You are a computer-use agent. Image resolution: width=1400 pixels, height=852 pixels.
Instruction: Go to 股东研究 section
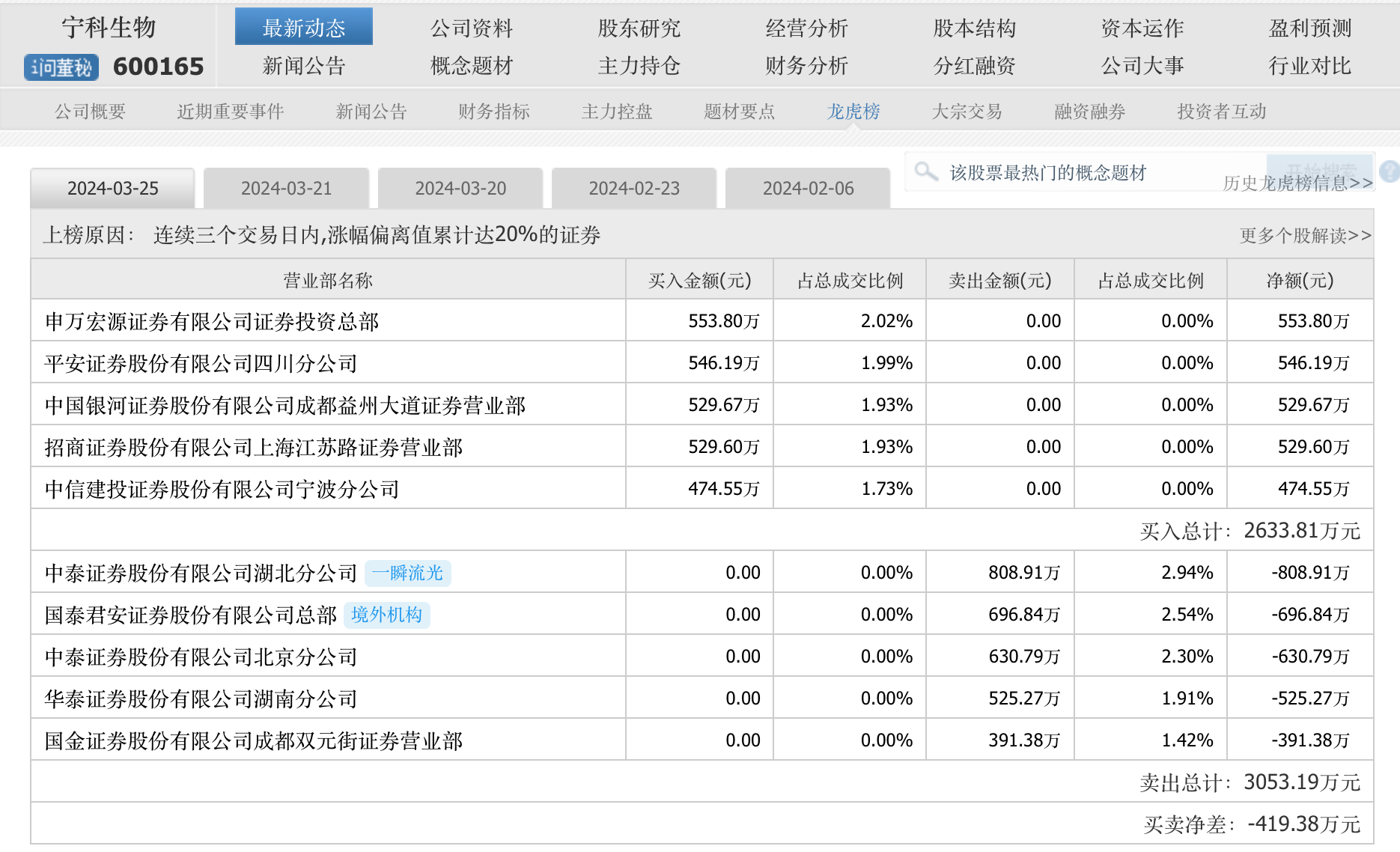click(x=639, y=28)
